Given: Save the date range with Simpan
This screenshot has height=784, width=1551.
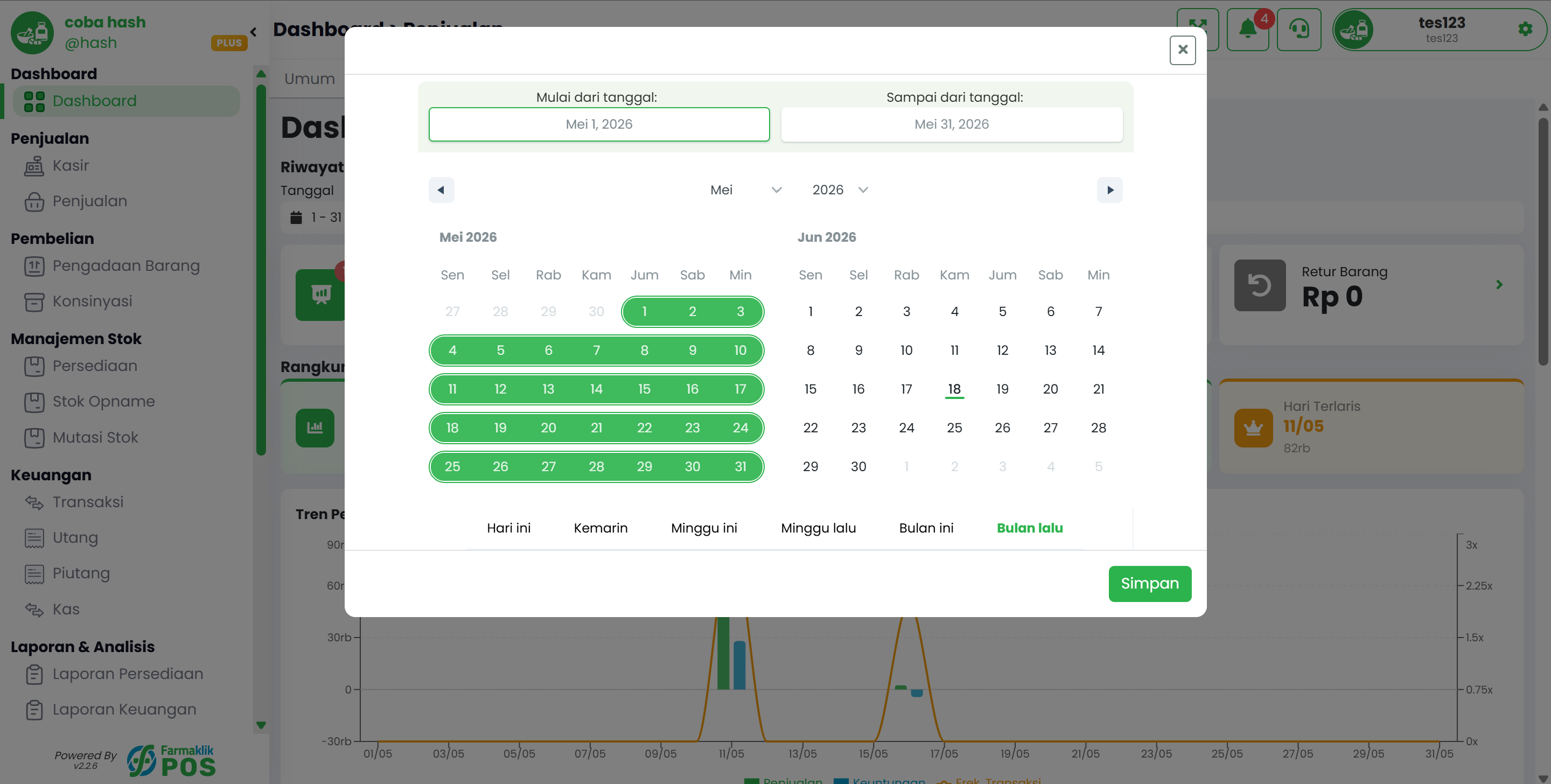Looking at the screenshot, I should pos(1149,584).
